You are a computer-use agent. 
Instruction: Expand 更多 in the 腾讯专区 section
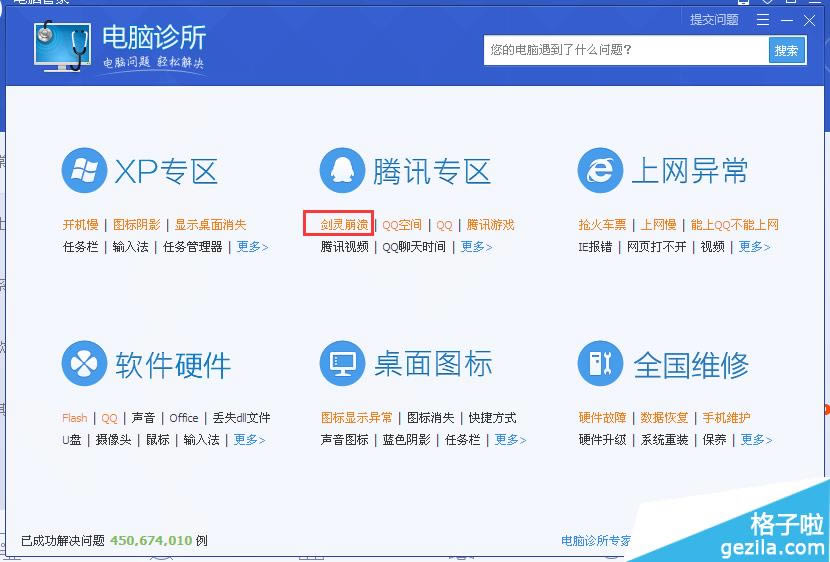(x=476, y=247)
